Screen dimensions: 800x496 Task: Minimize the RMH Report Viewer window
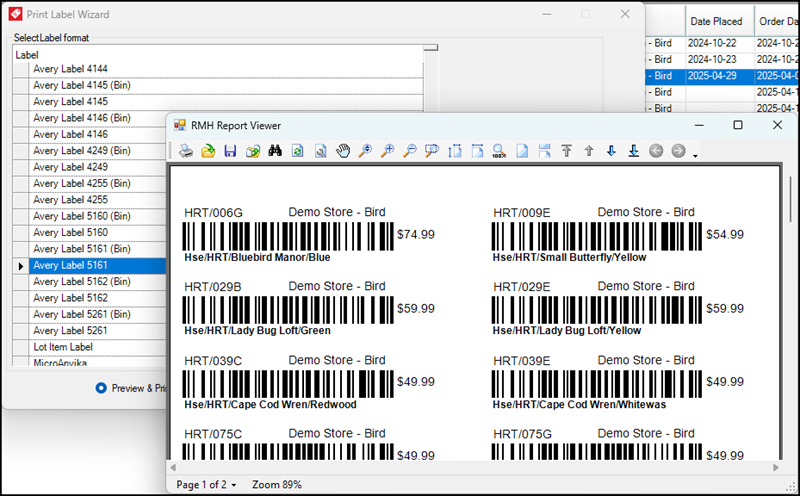coord(699,125)
